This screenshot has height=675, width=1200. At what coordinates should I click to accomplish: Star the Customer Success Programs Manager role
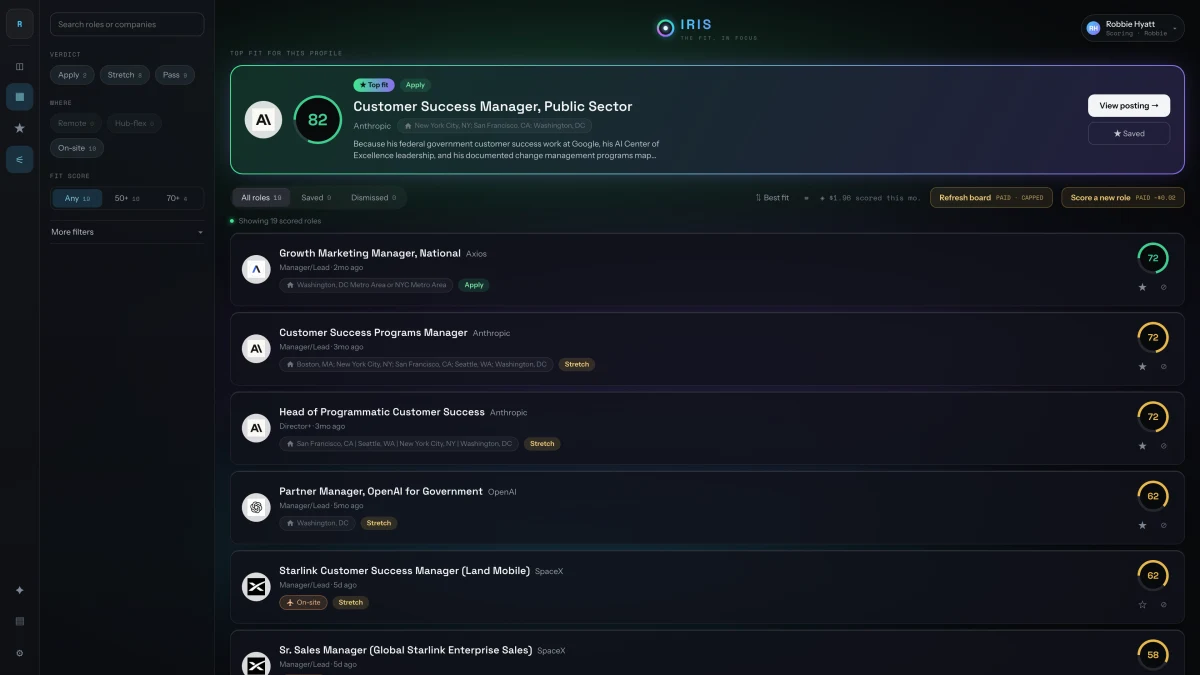coord(1143,366)
